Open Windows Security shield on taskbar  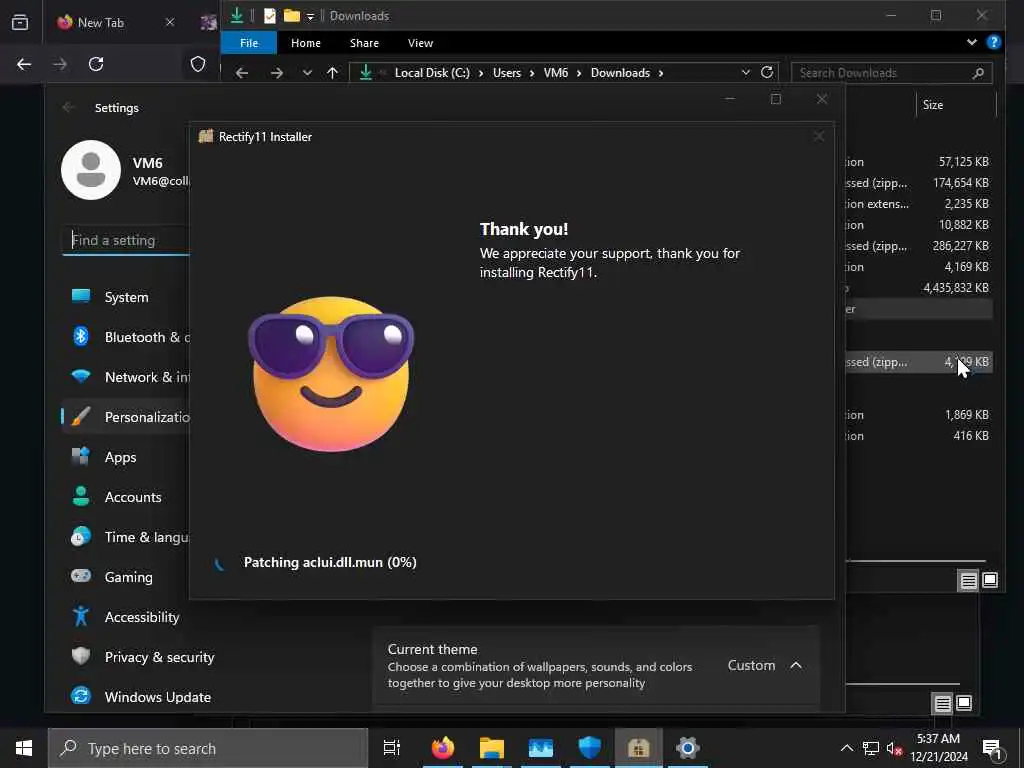point(590,748)
